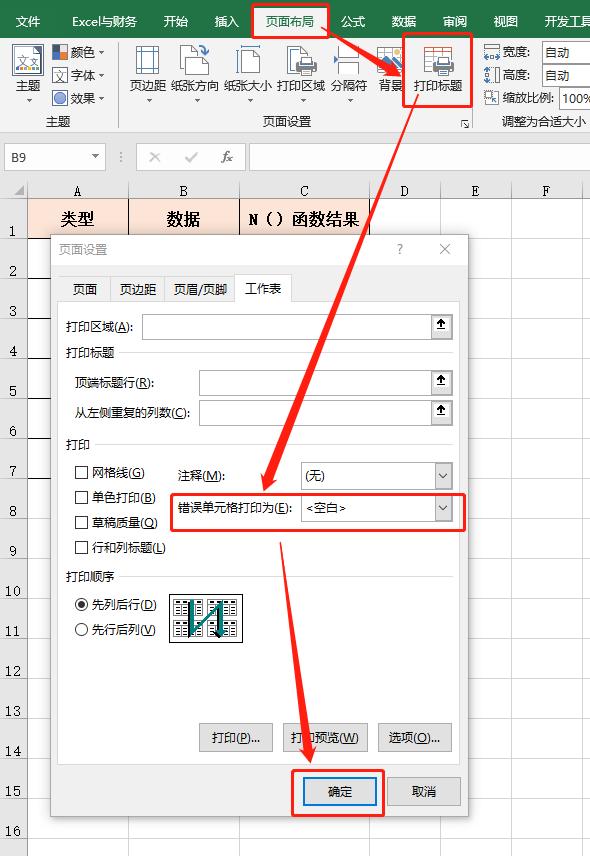
Task: Click range picker for 从左侧重复的列数
Action: click(x=441, y=412)
